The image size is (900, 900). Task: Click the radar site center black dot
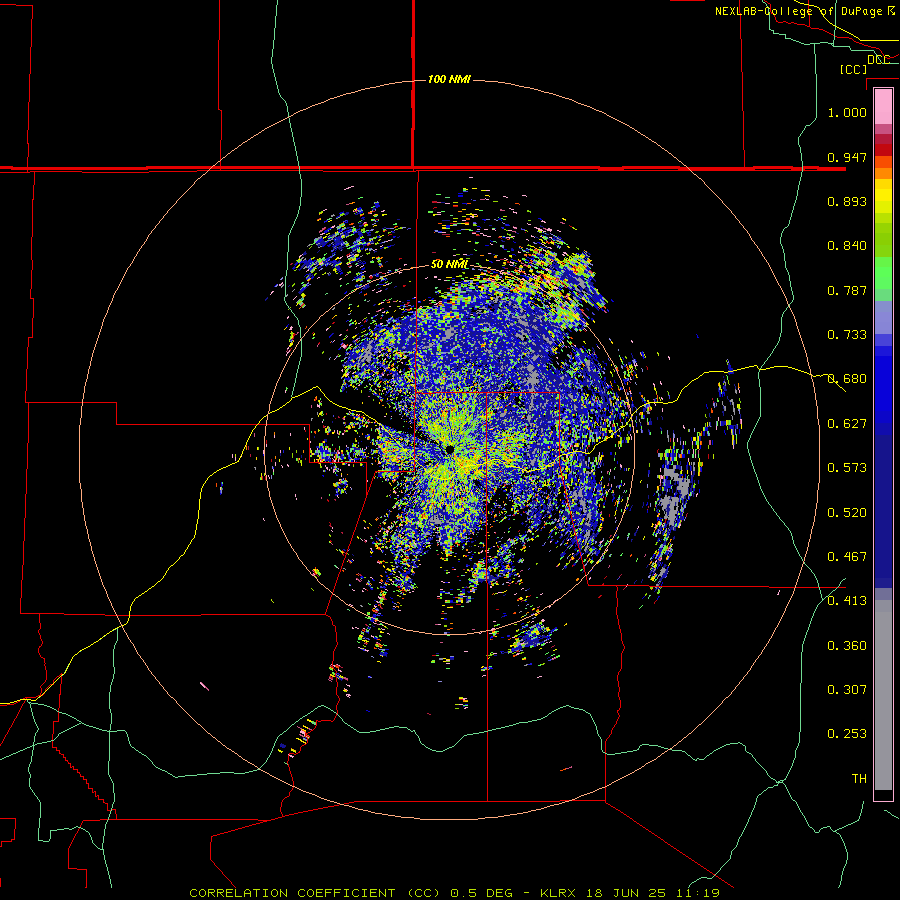449,449
